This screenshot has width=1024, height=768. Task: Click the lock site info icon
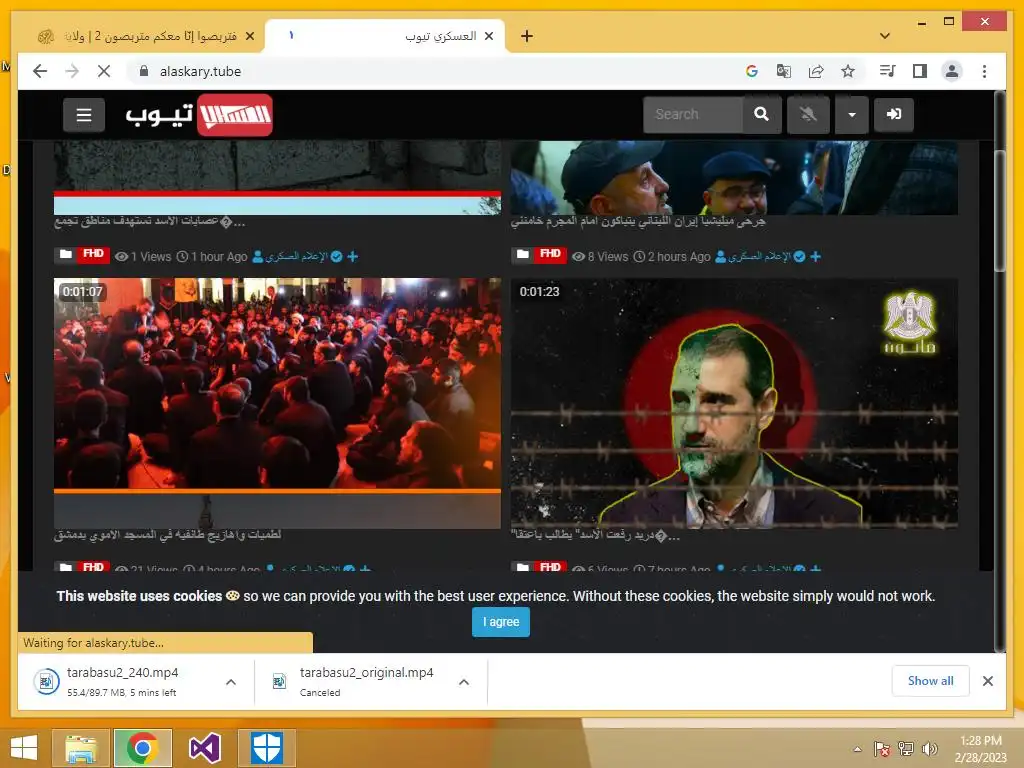coord(144,71)
